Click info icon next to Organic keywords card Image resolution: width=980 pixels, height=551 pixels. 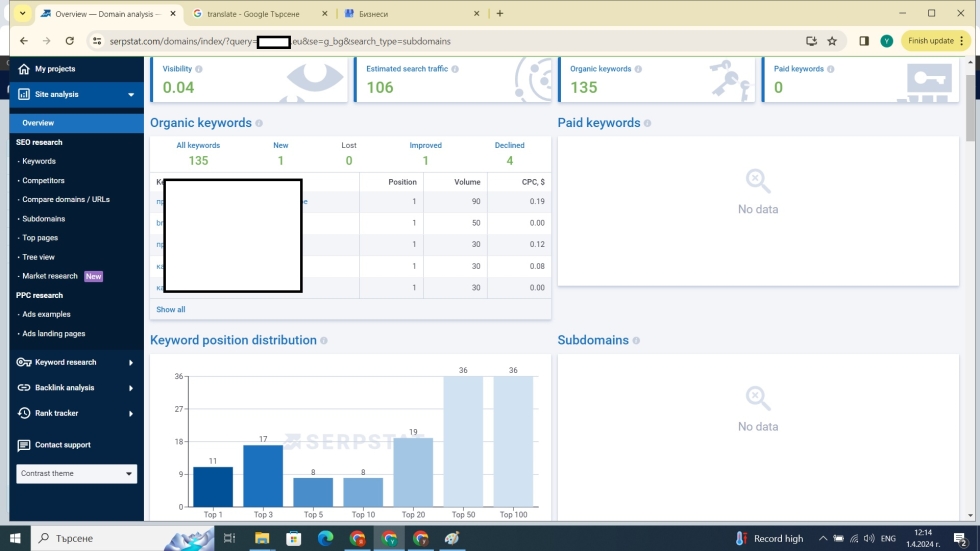pos(638,69)
